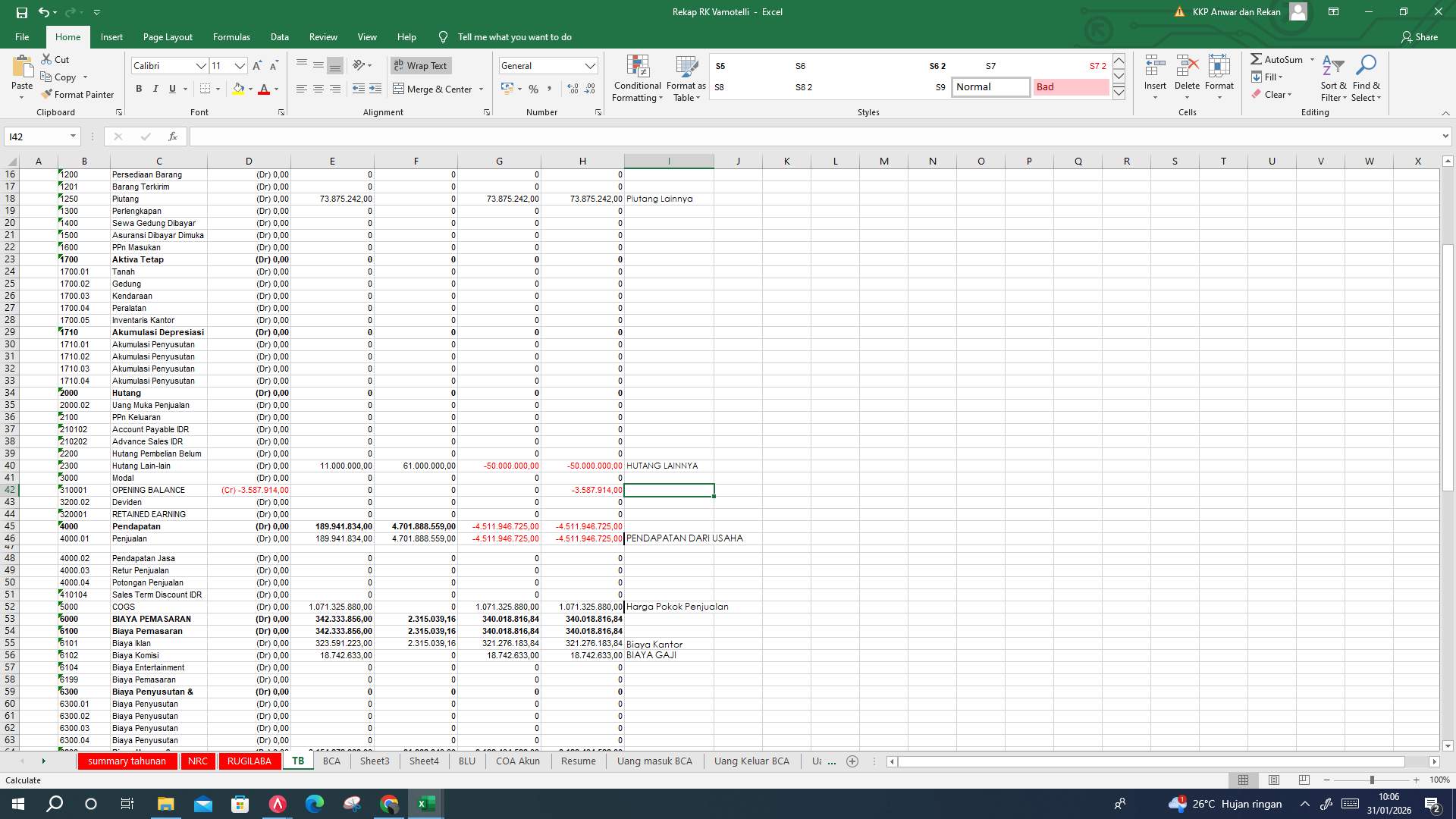Apply the Format Painter
This screenshot has height=819, width=1456.
click(x=78, y=94)
